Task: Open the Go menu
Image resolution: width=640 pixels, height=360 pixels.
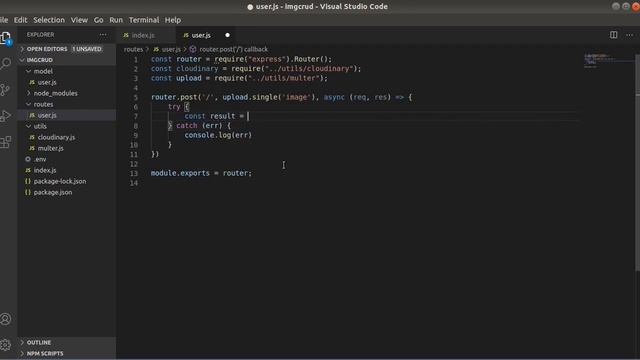Action: tap(98, 20)
